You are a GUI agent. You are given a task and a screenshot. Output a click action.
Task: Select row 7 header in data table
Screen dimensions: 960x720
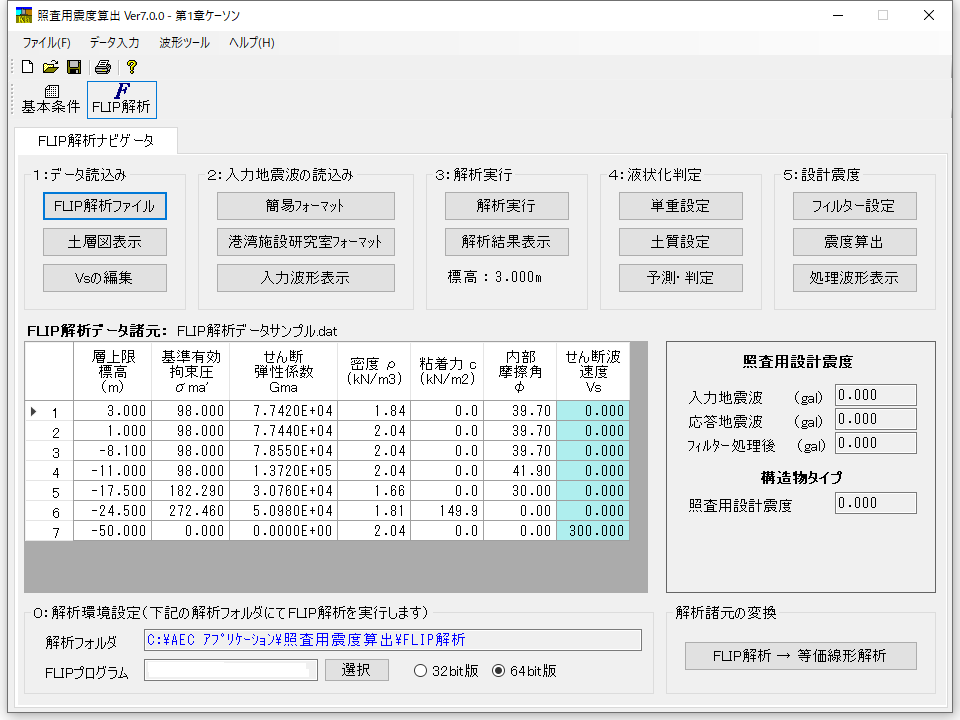point(49,531)
